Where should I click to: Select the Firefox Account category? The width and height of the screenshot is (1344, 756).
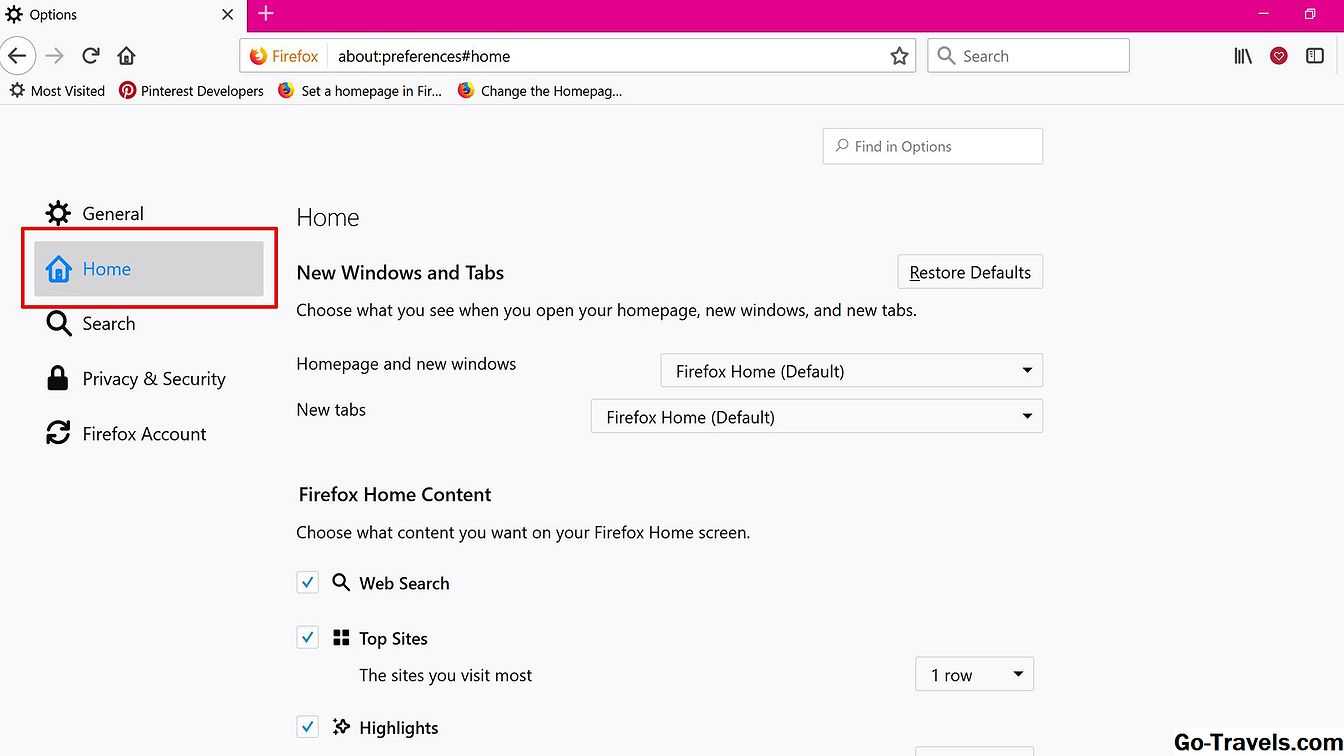point(144,434)
